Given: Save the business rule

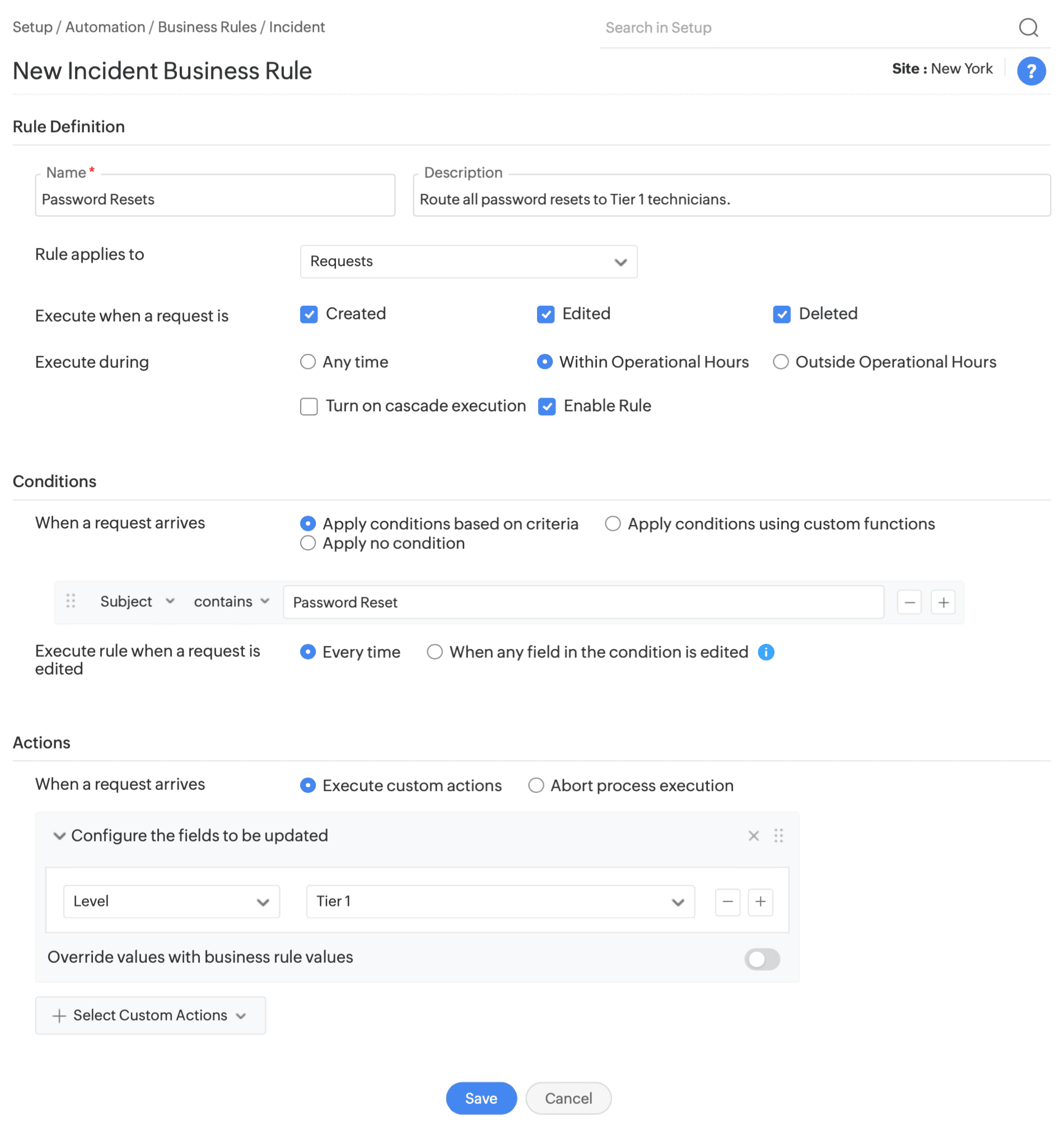Looking at the screenshot, I should [481, 1098].
